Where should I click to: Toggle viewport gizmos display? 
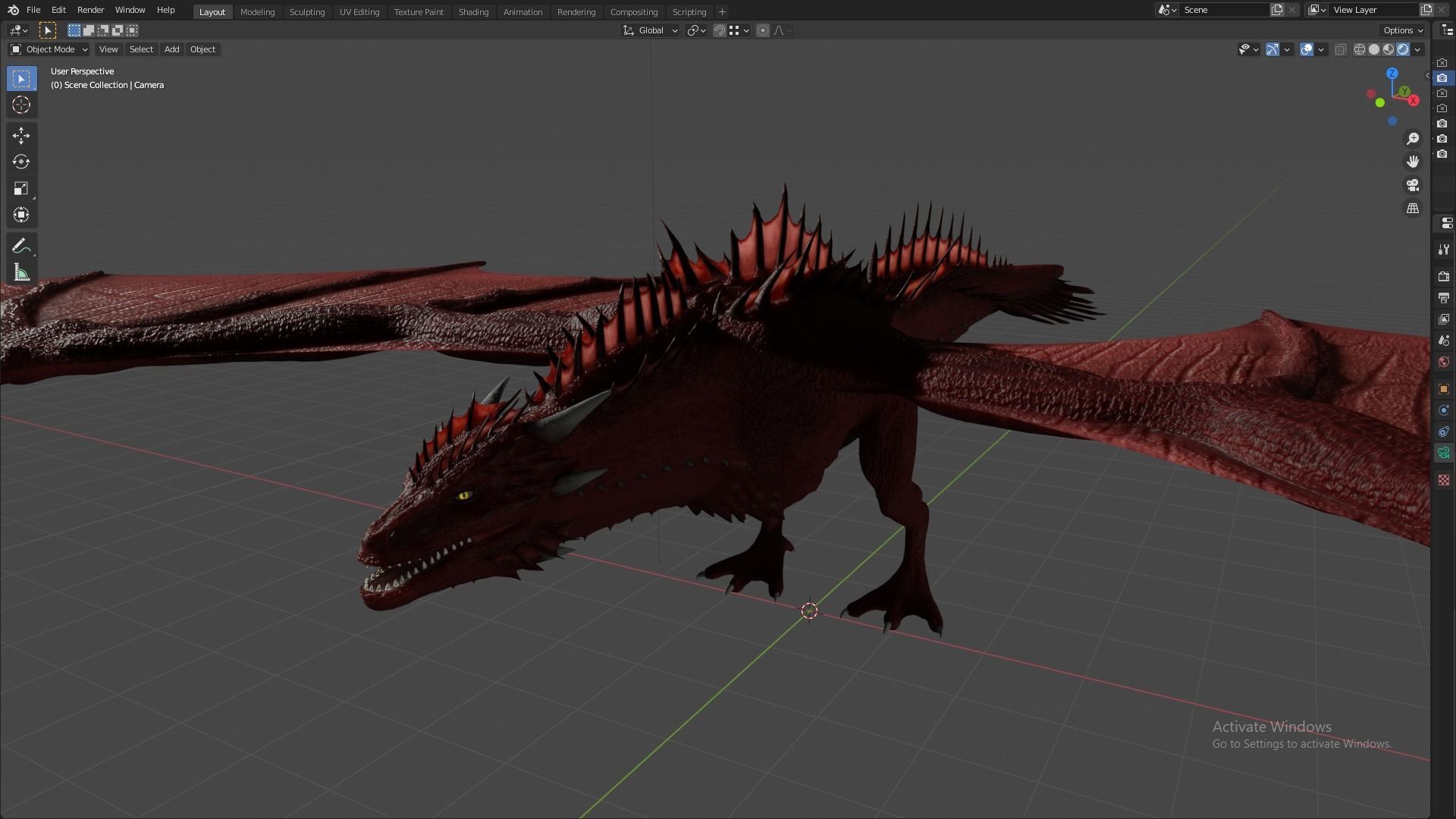[1272, 49]
